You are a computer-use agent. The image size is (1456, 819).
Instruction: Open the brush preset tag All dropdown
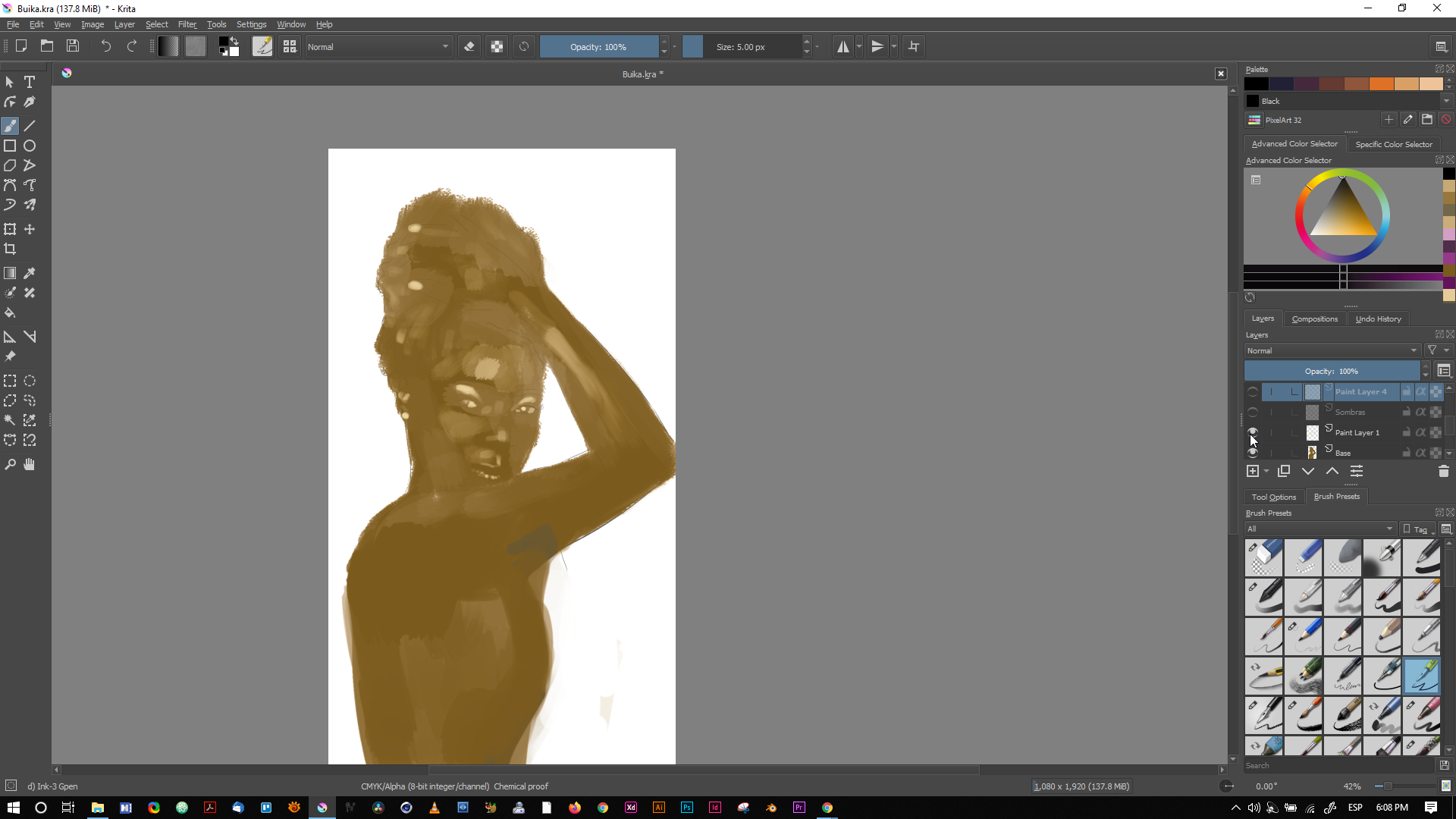pos(1320,529)
